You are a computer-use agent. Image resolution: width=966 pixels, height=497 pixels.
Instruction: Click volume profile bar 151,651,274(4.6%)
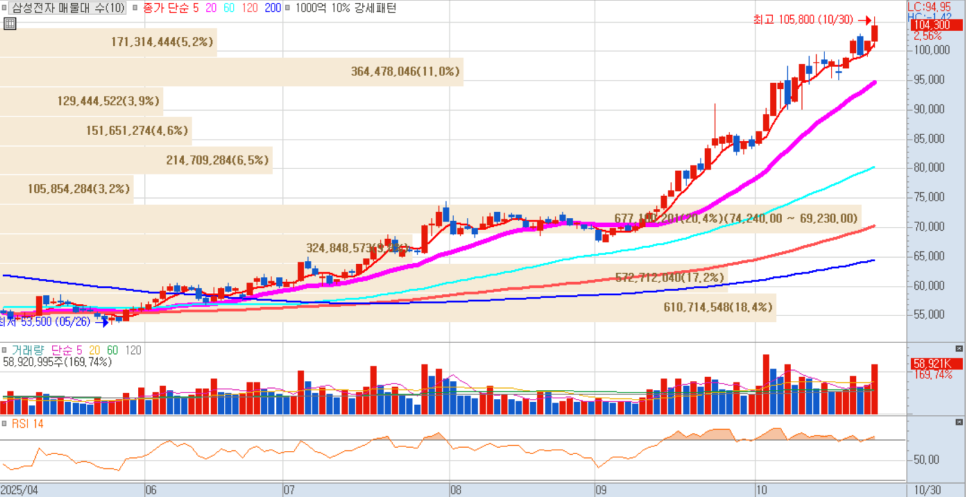pyautogui.click(x=95, y=131)
